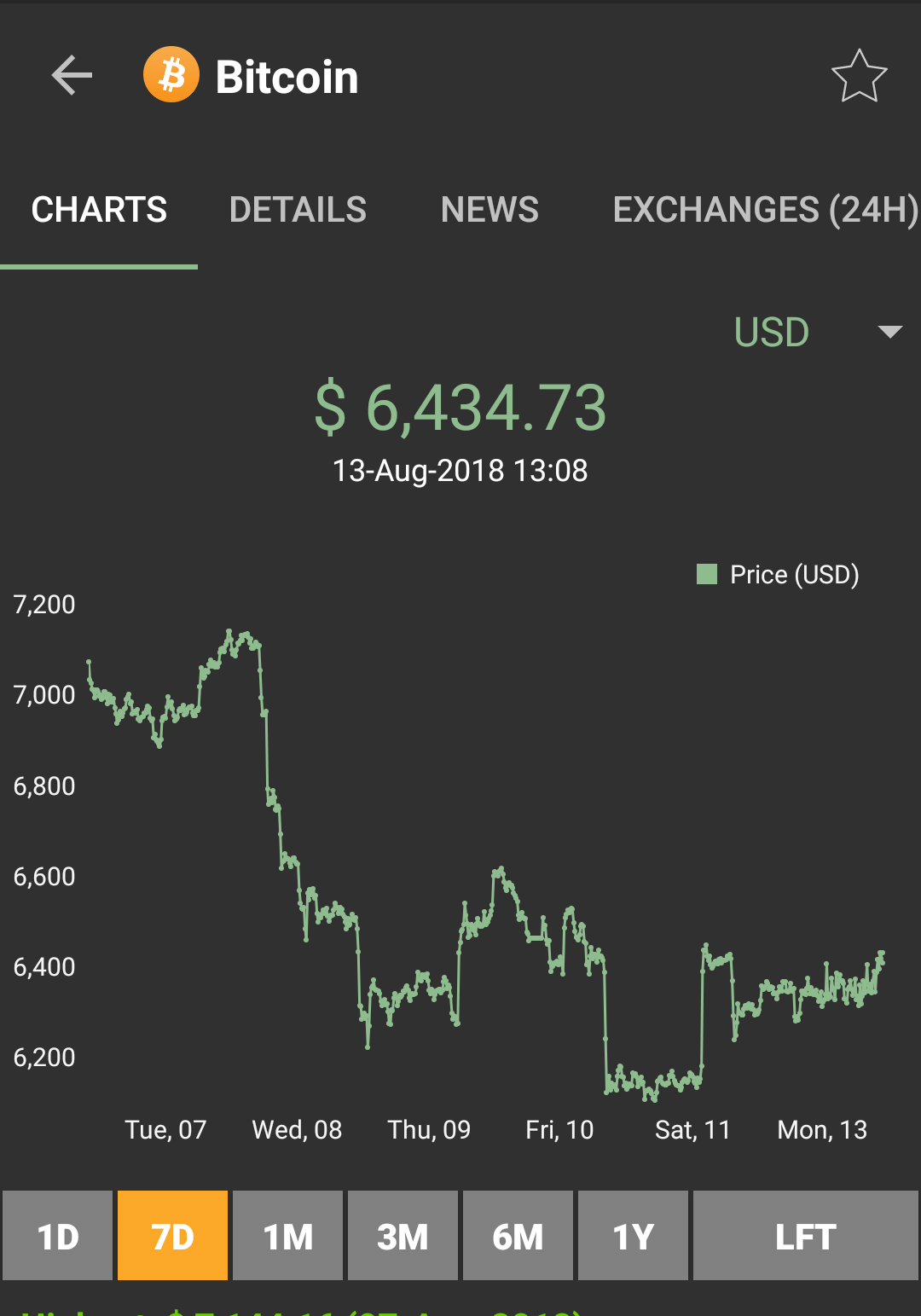This screenshot has height=1316, width=921.
Task: Show the 6M chart range
Action: click(x=518, y=1236)
